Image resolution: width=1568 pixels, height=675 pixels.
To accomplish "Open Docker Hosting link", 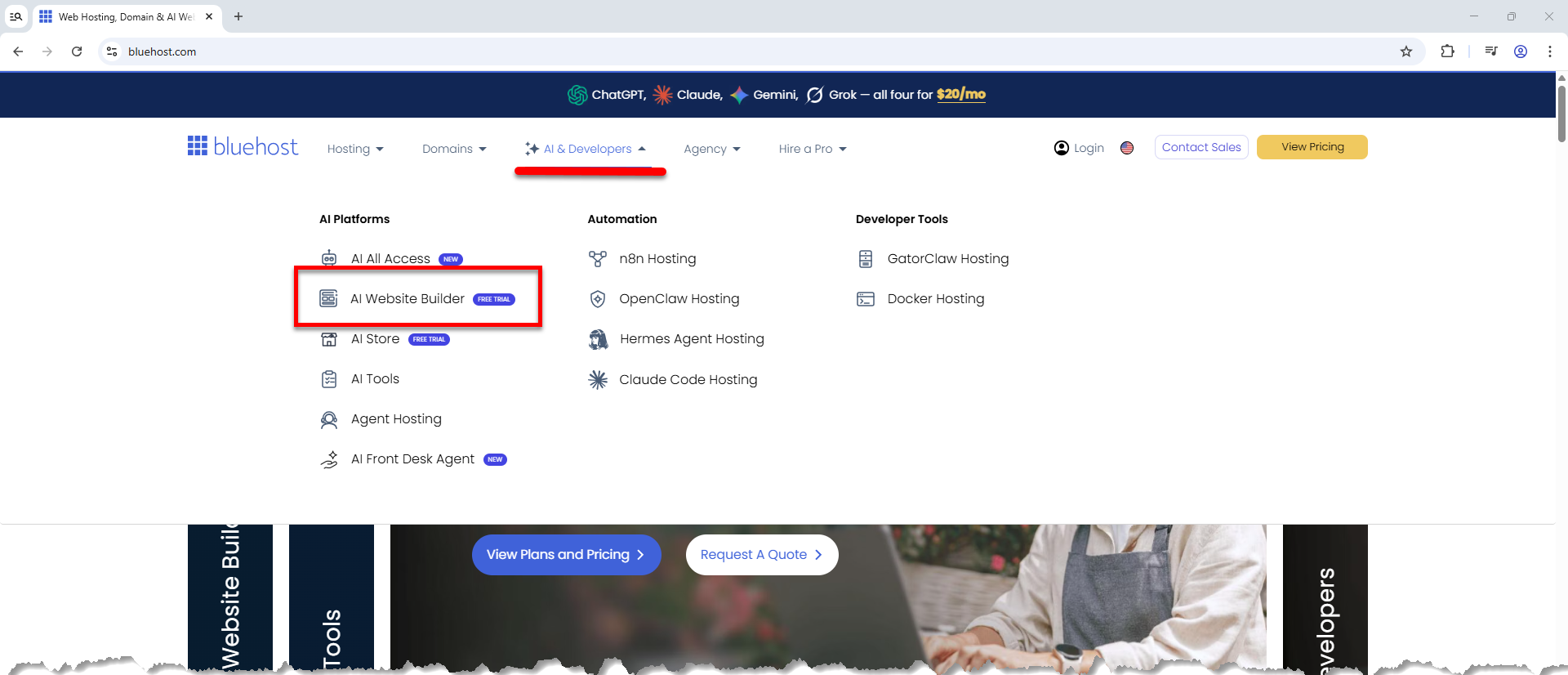I will (920, 299).
